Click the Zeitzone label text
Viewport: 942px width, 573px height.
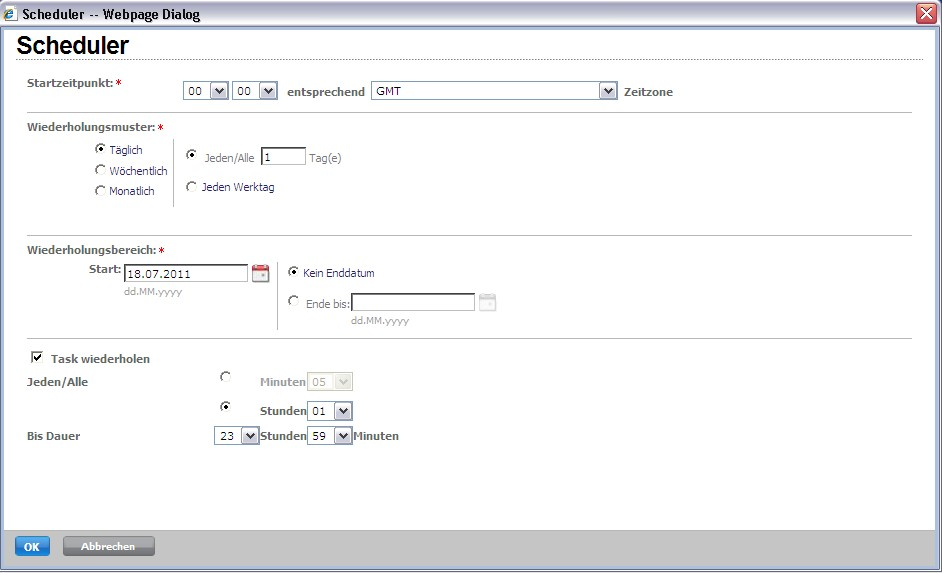pyautogui.click(x=648, y=92)
